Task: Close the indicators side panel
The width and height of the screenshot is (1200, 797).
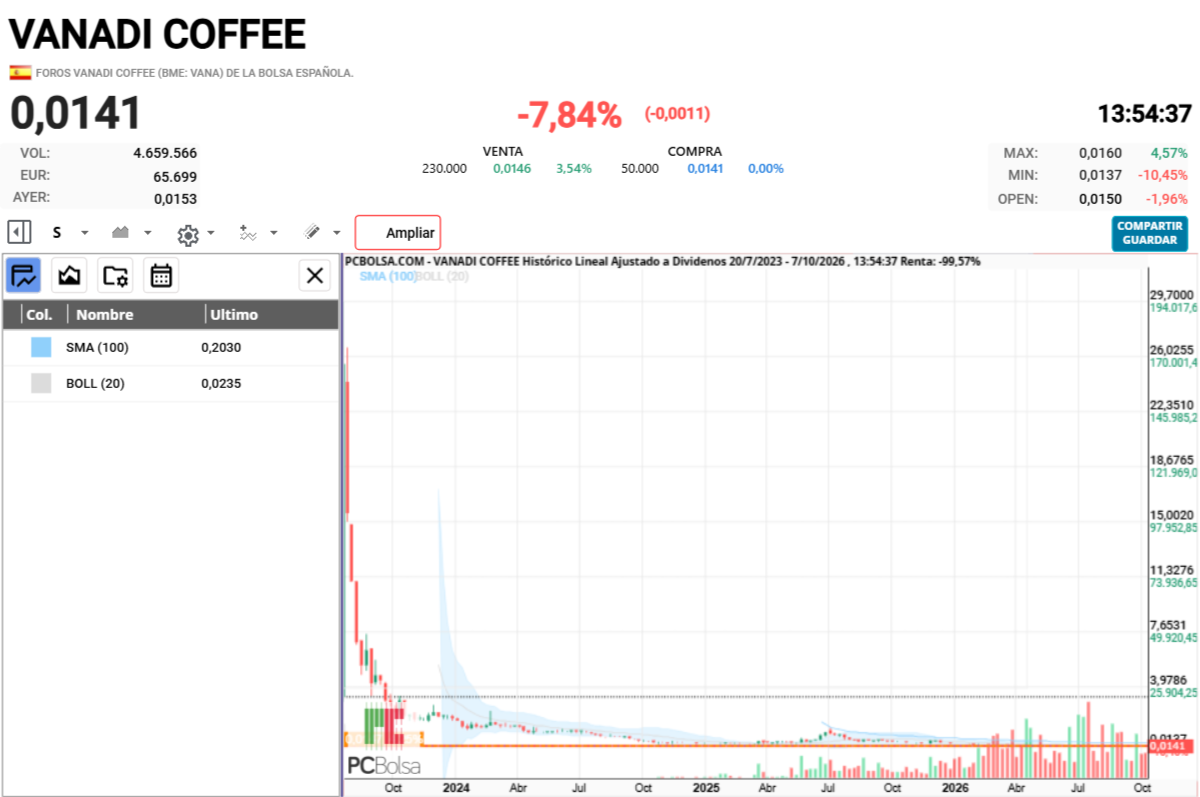Action: (x=315, y=275)
